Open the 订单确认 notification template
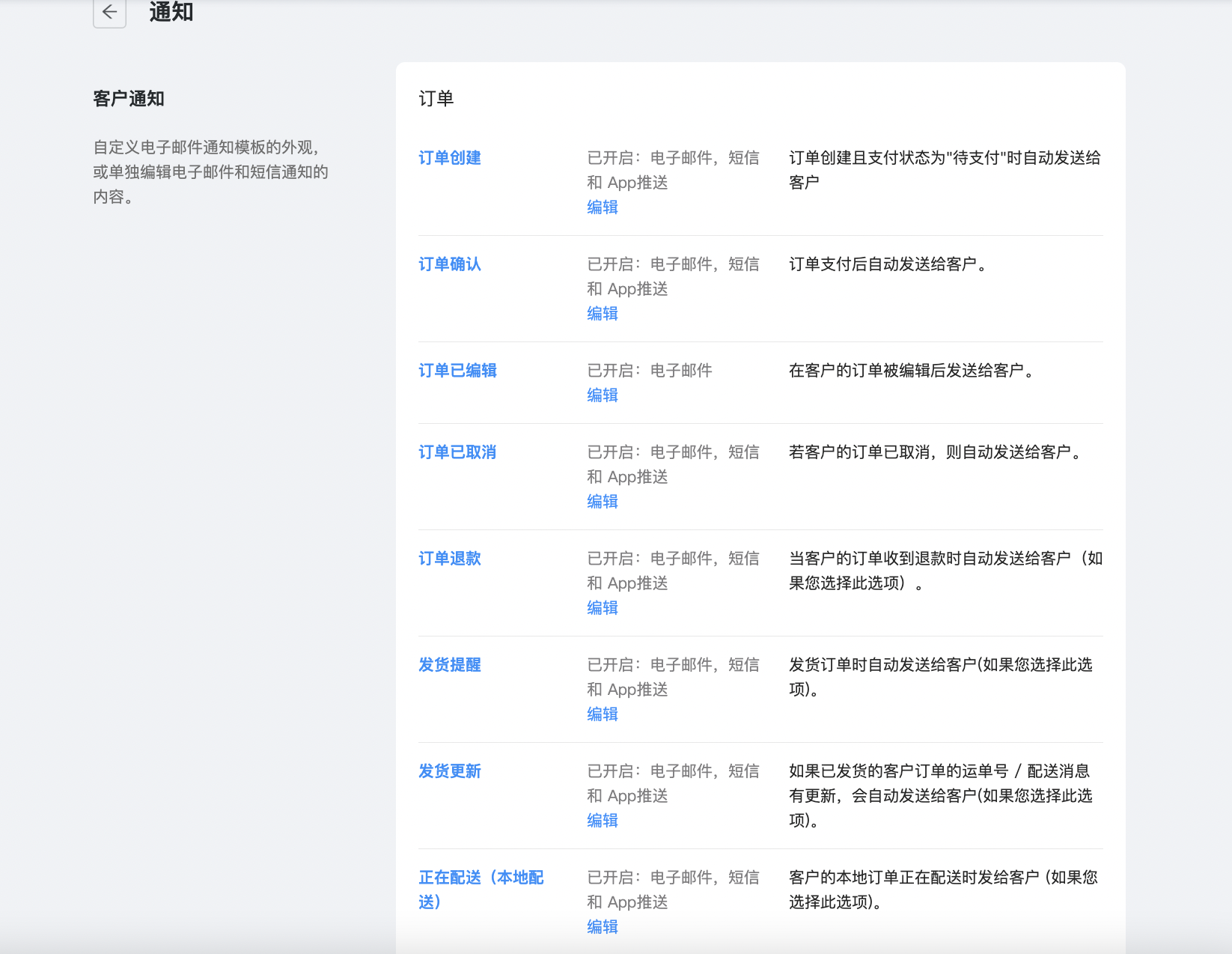Image resolution: width=1232 pixels, height=954 pixels. tap(450, 264)
